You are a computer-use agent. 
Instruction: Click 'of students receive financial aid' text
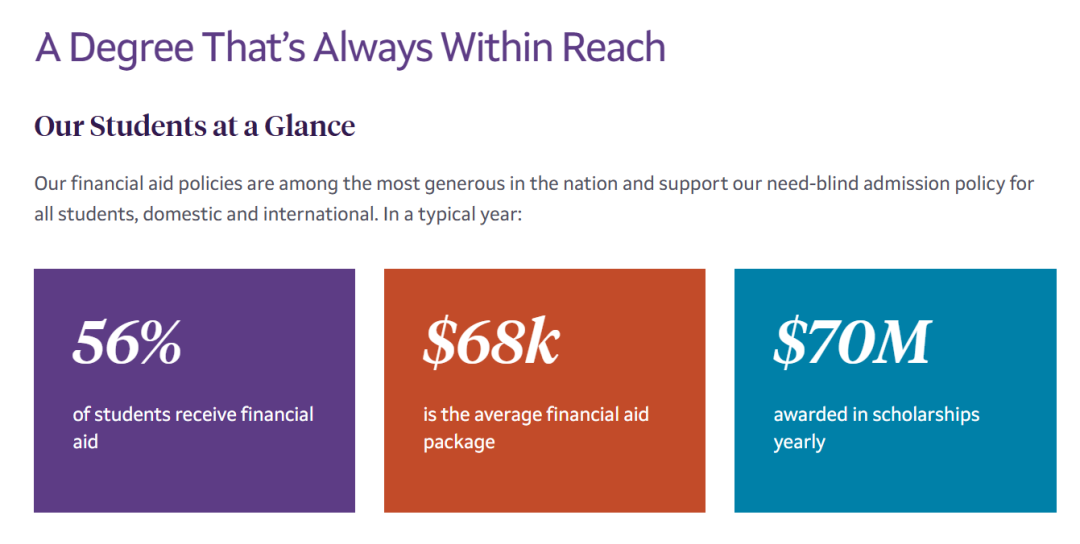[193, 428]
